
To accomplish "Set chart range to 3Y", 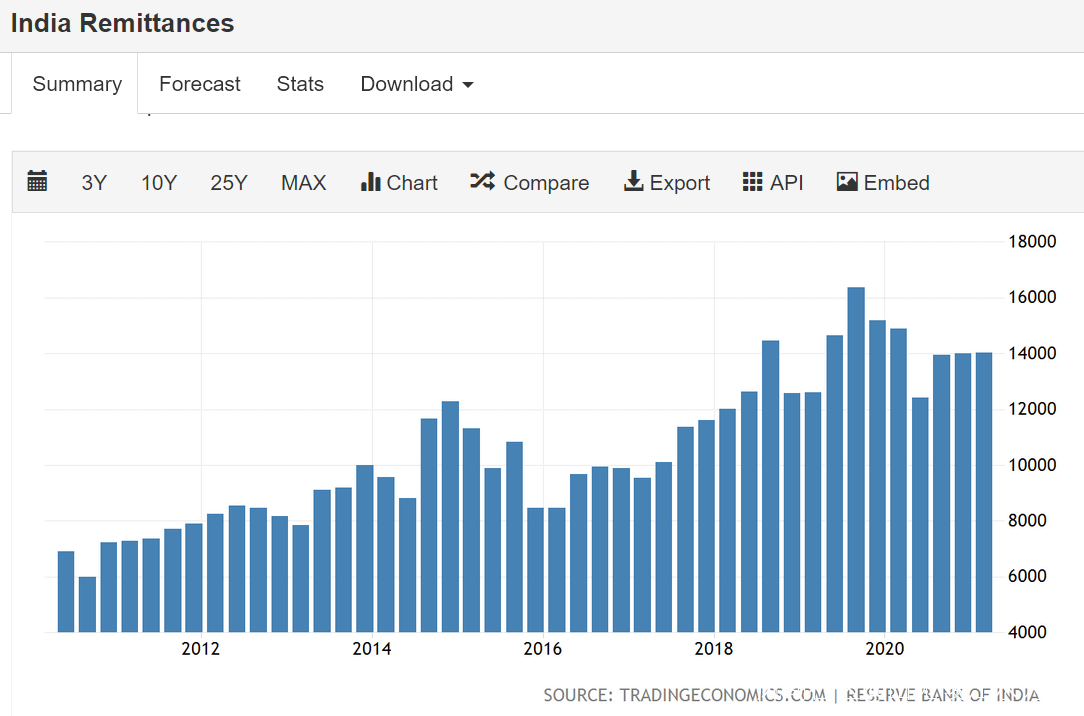I will (94, 183).
